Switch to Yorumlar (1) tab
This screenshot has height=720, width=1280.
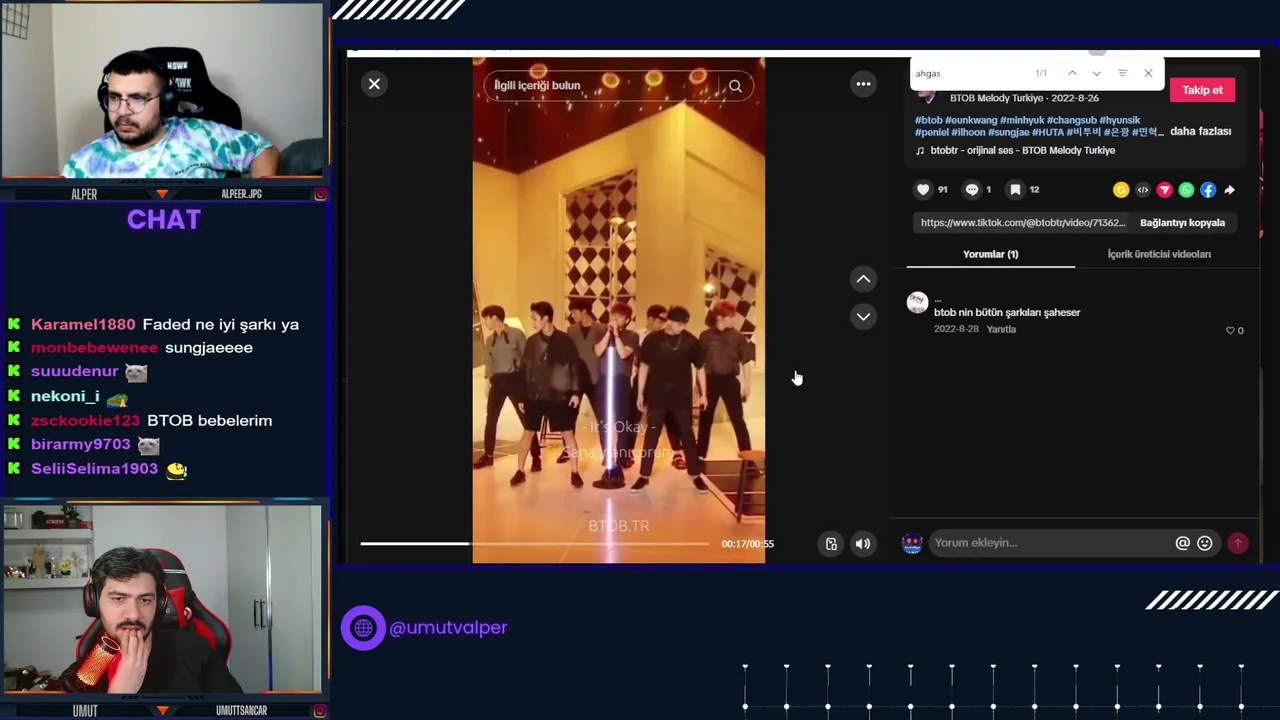[x=990, y=254]
